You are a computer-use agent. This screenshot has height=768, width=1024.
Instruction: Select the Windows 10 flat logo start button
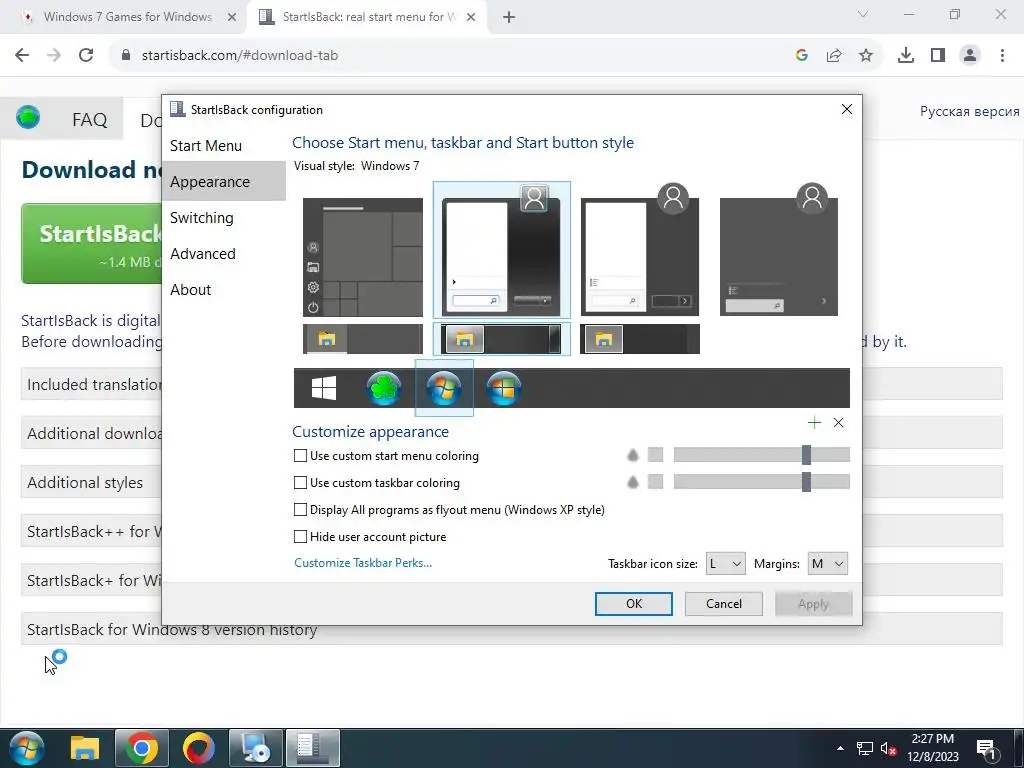point(324,388)
